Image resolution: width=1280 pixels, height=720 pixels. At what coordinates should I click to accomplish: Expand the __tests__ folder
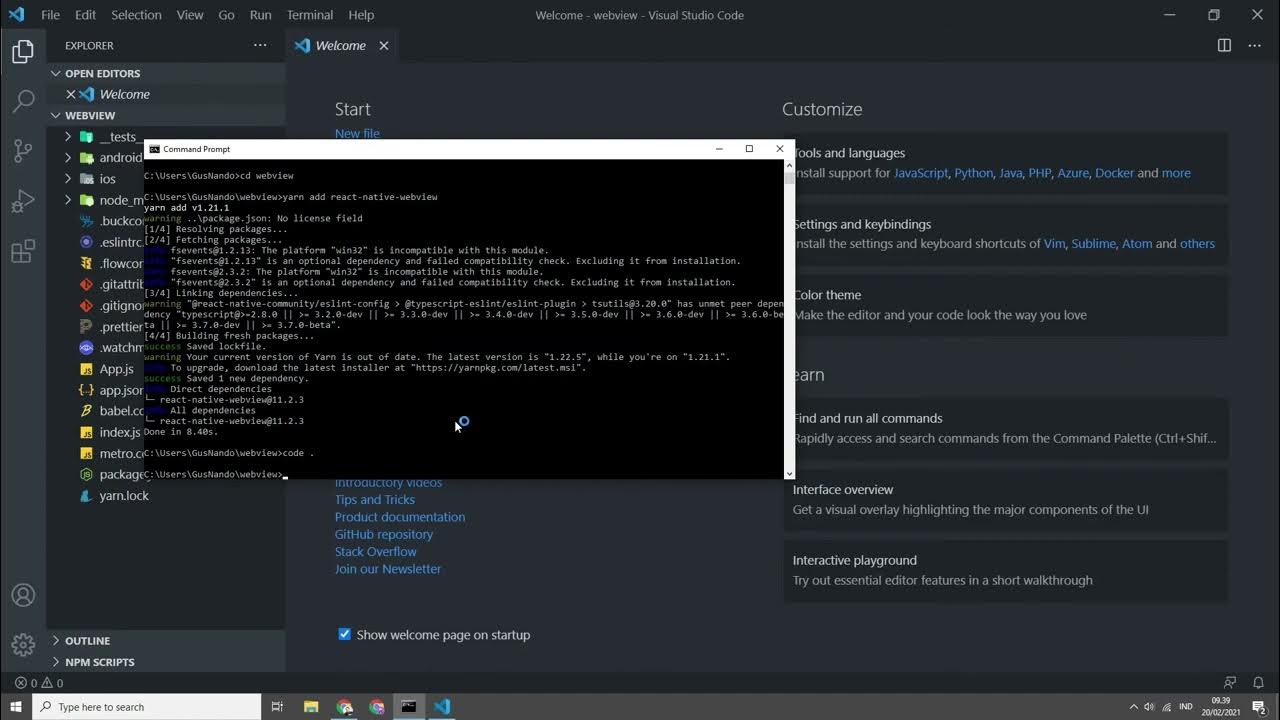point(68,137)
